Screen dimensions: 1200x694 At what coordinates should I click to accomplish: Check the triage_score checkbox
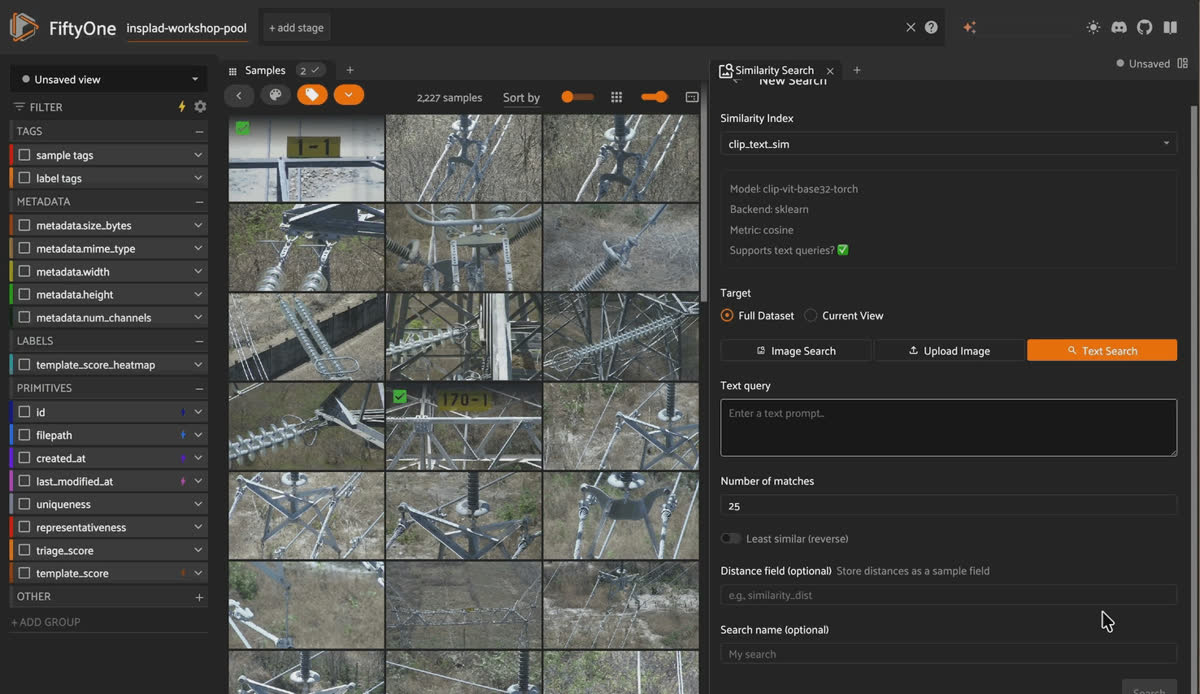pos(25,550)
